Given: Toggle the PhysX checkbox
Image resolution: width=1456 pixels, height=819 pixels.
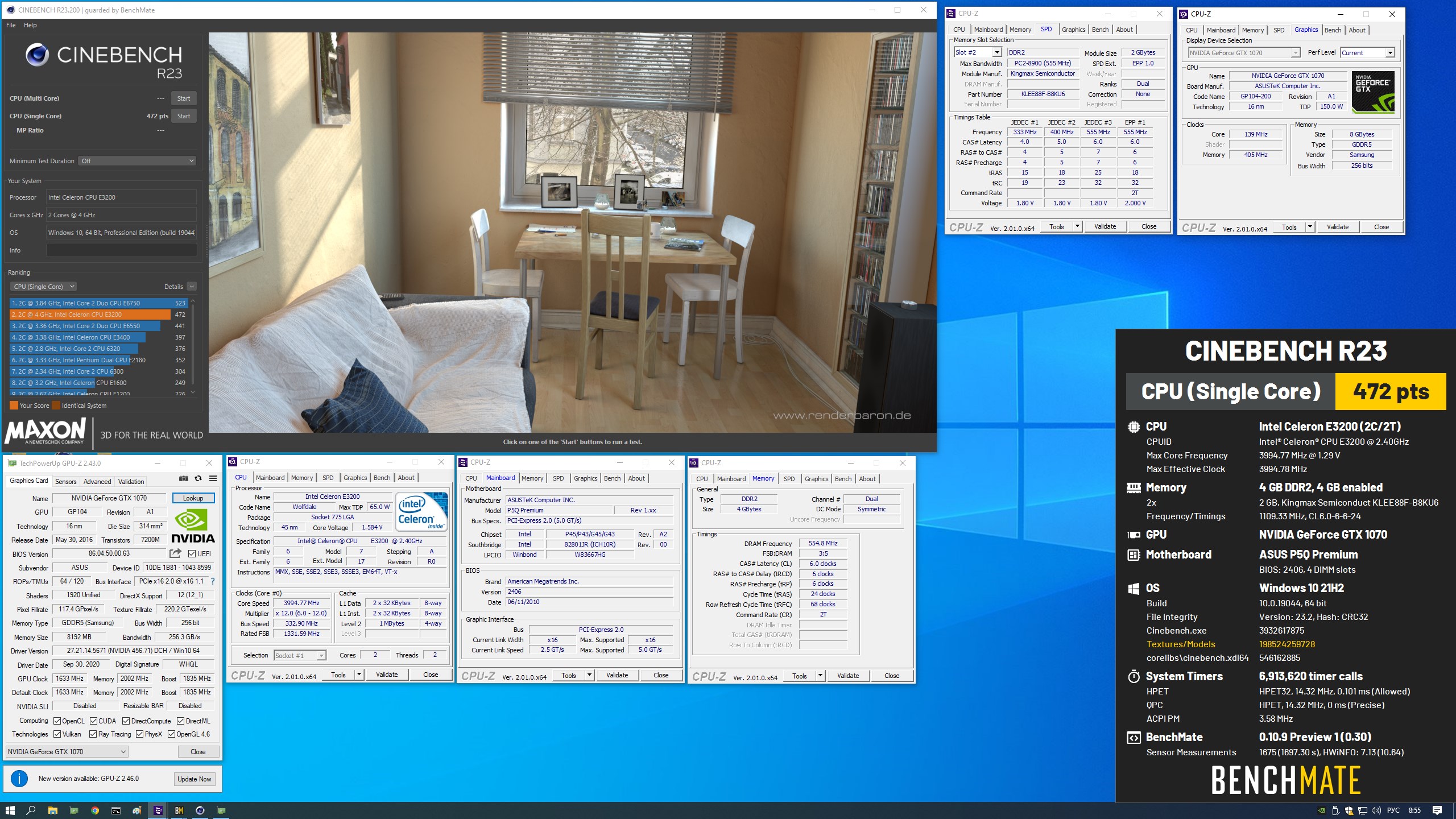Looking at the screenshot, I should click(x=139, y=734).
